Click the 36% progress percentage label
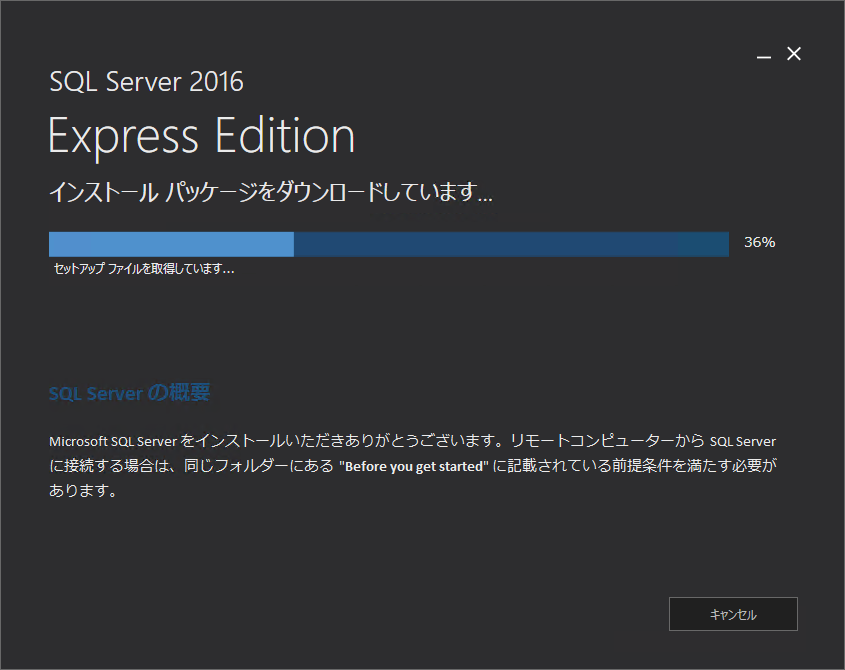Screen dimensions: 845x670 pos(759,242)
